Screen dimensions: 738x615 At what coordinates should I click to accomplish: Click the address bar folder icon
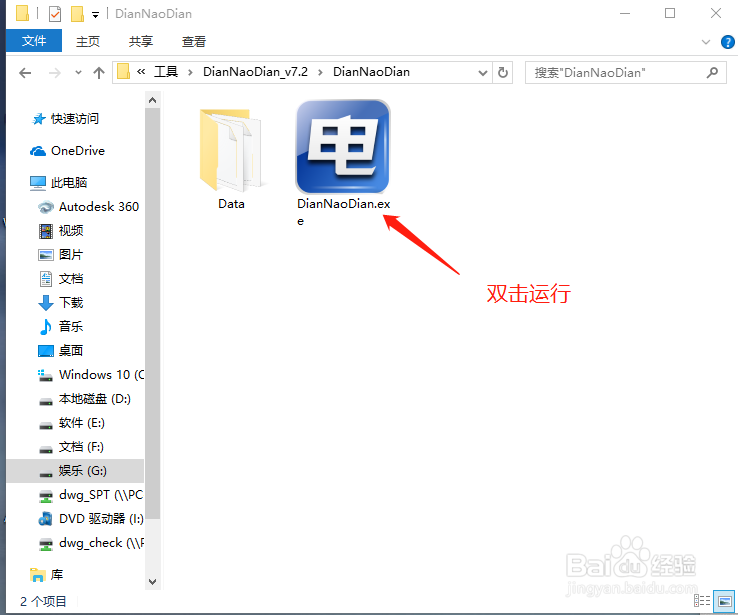(123, 72)
